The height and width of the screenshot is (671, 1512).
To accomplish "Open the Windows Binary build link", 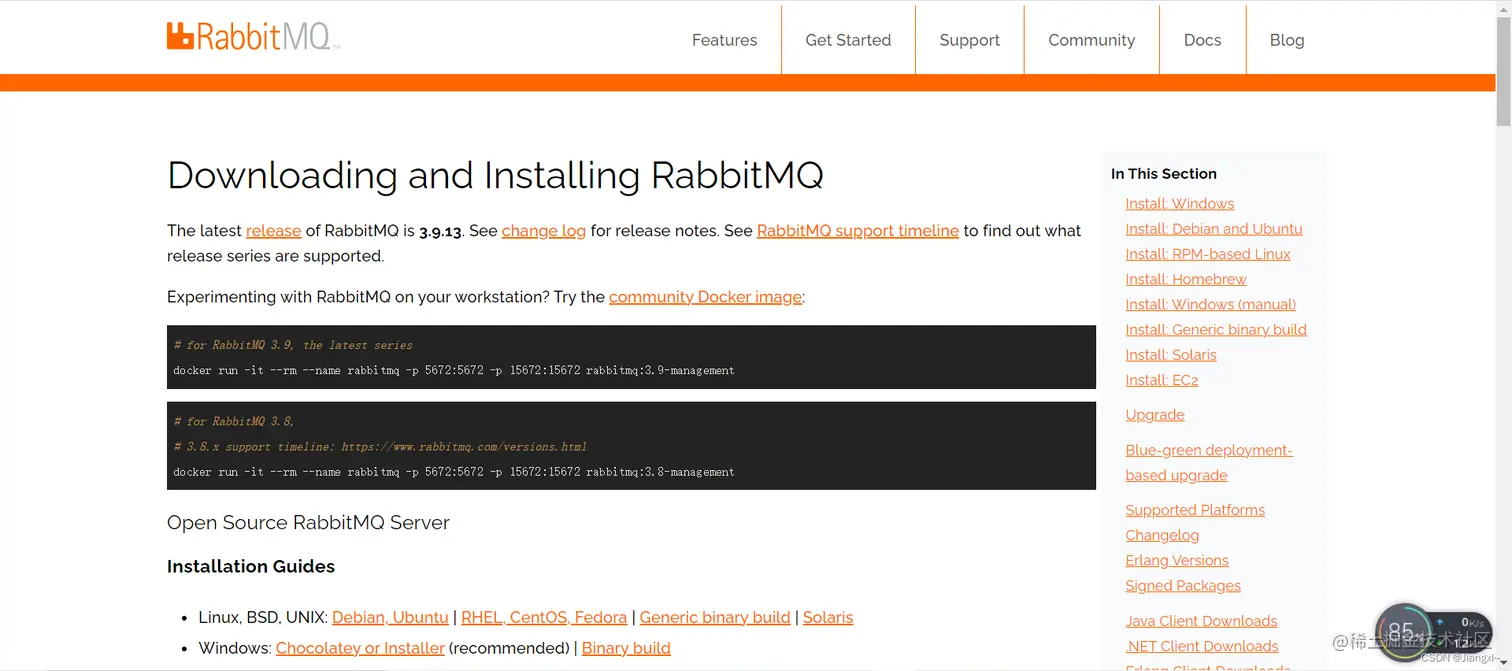I will click(626, 648).
